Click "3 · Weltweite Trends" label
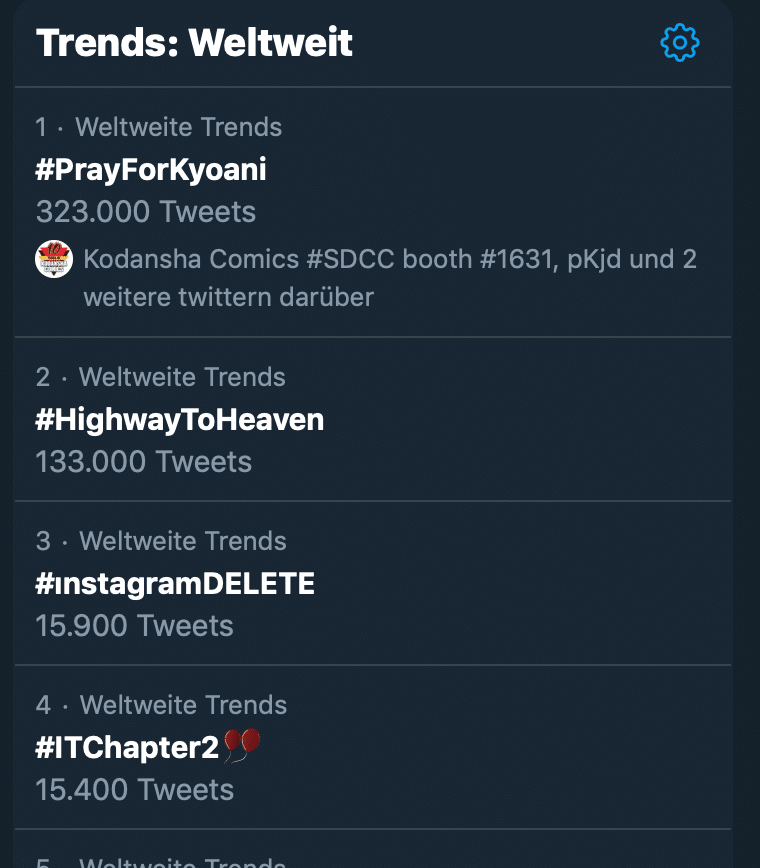The image size is (760, 868). point(161,541)
